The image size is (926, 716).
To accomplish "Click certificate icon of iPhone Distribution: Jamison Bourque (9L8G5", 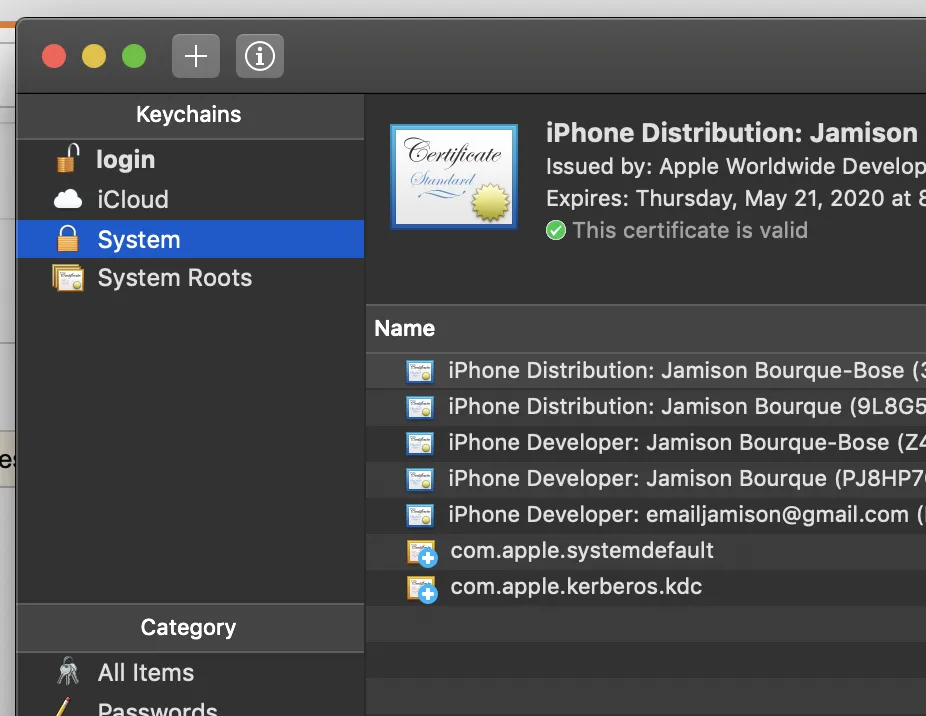I will point(420,408).
